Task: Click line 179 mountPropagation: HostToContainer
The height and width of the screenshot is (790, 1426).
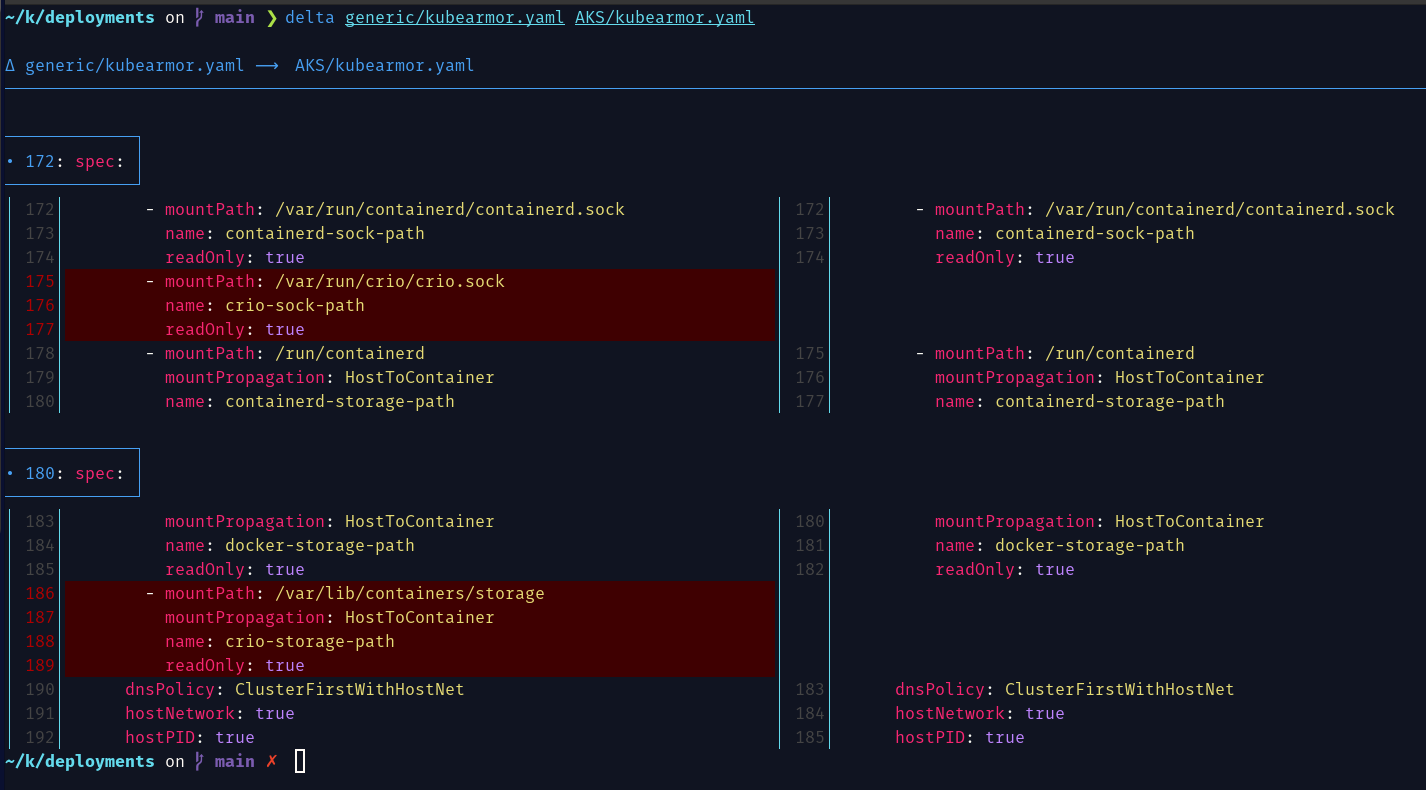Action: point(330,378)
